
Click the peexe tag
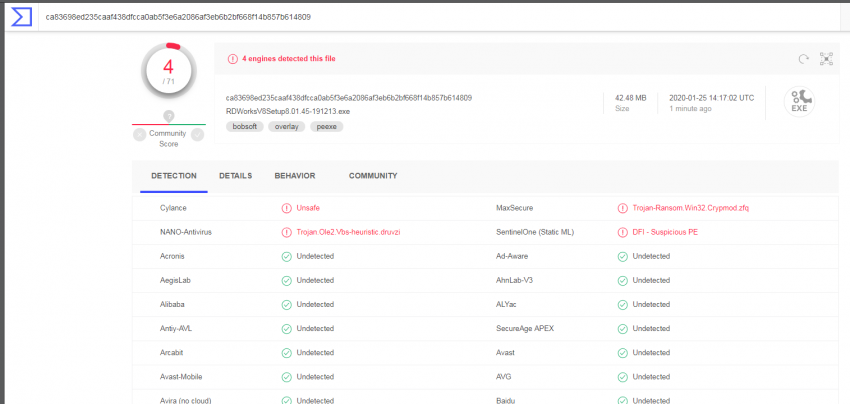tap(327, 127)
